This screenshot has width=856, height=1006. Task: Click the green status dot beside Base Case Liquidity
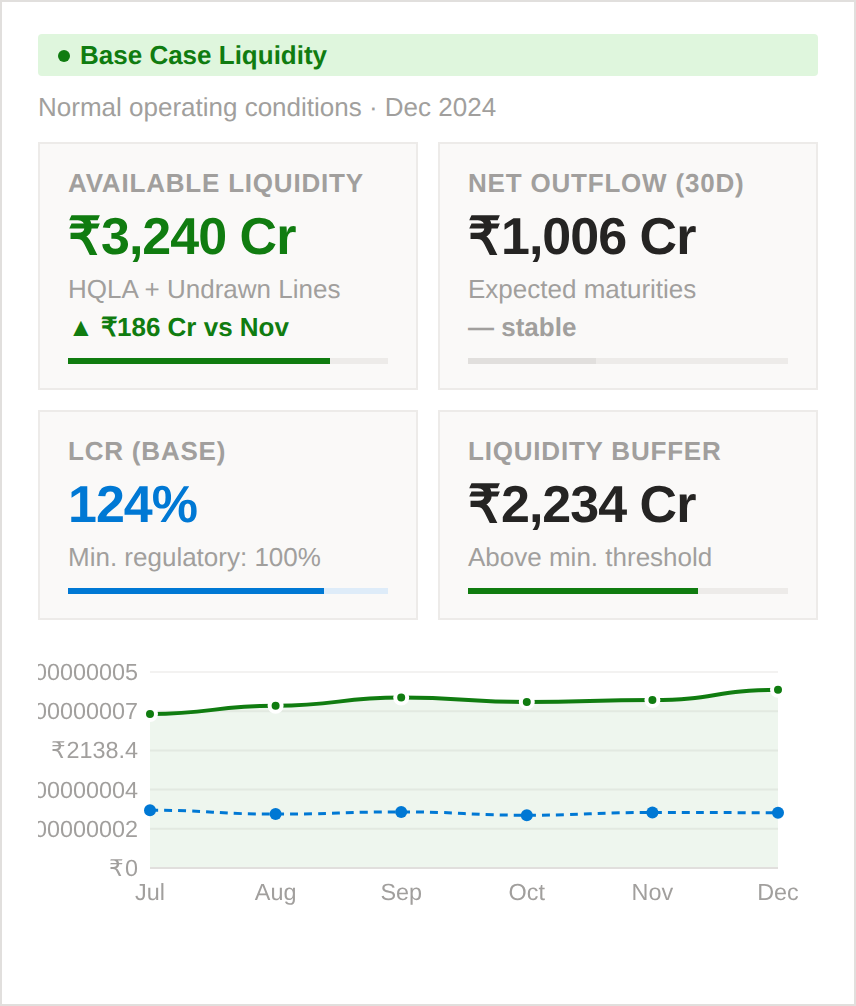pyautogui.click(x=64, y=56)
